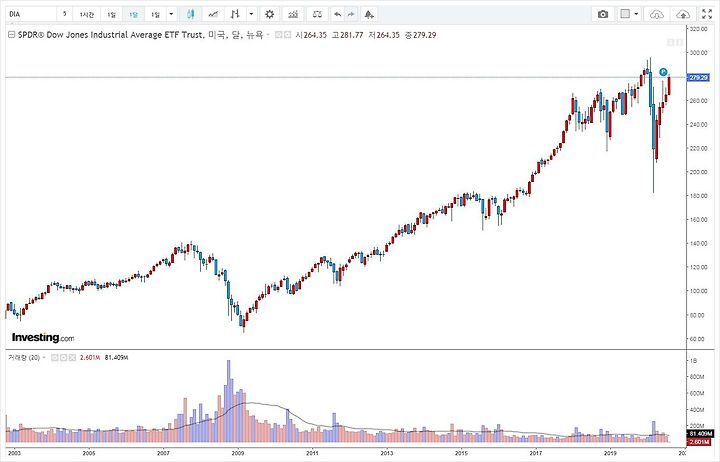
Task: Click the compare symbols scale icon
Action: click(317, 14)
